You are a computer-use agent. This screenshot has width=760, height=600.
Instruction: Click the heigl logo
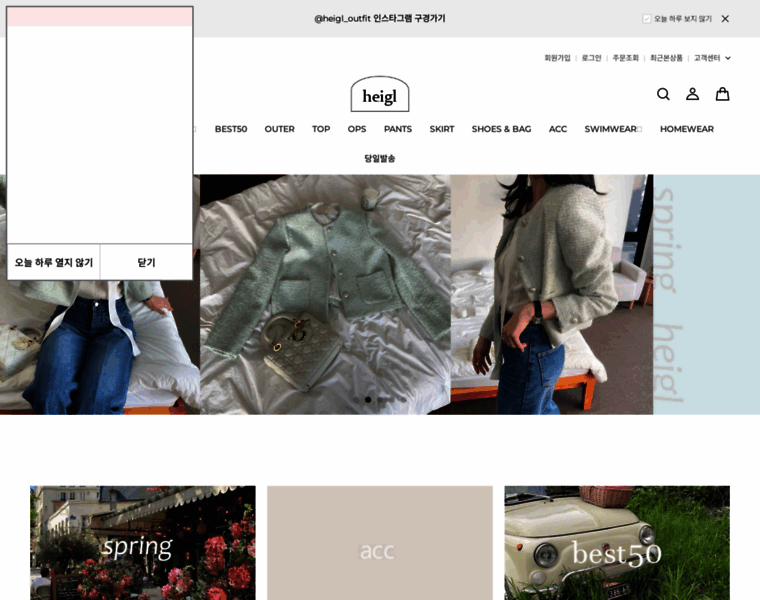point(380,94)
